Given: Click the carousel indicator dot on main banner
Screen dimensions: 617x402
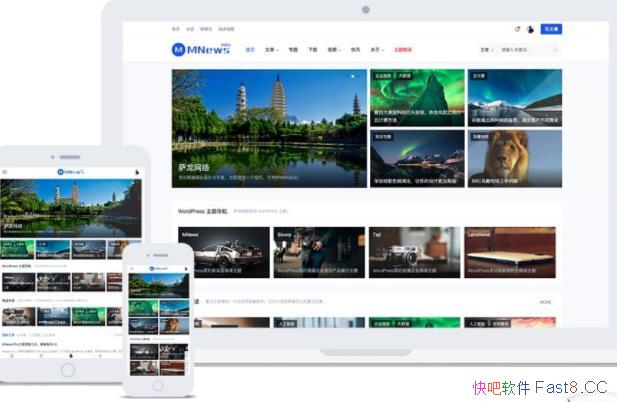Looking at the screenshot, I should point(352,76).
